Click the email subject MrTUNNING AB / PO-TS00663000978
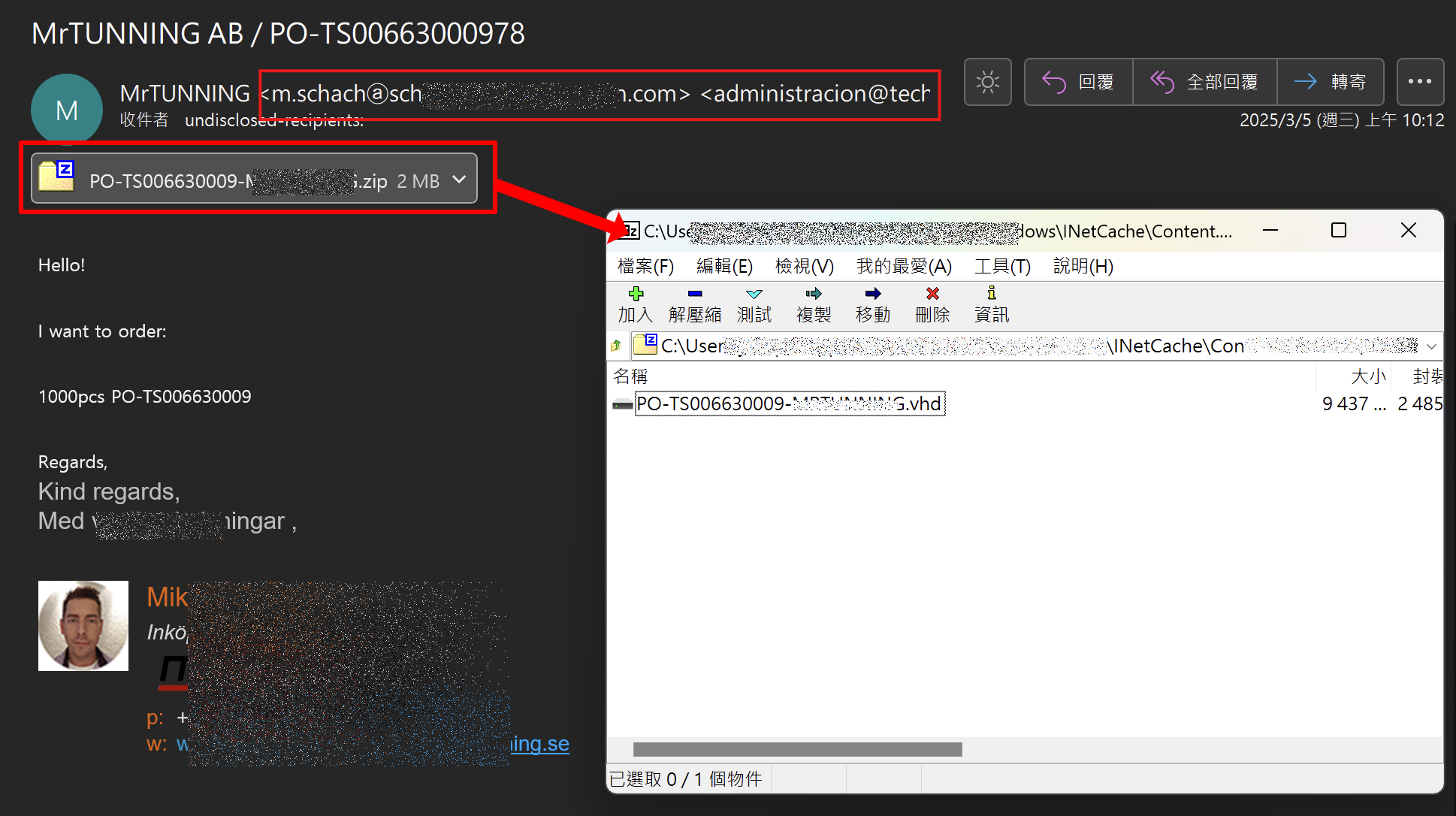Screen dimensions: 1456x816 click(x=278, y=34)
